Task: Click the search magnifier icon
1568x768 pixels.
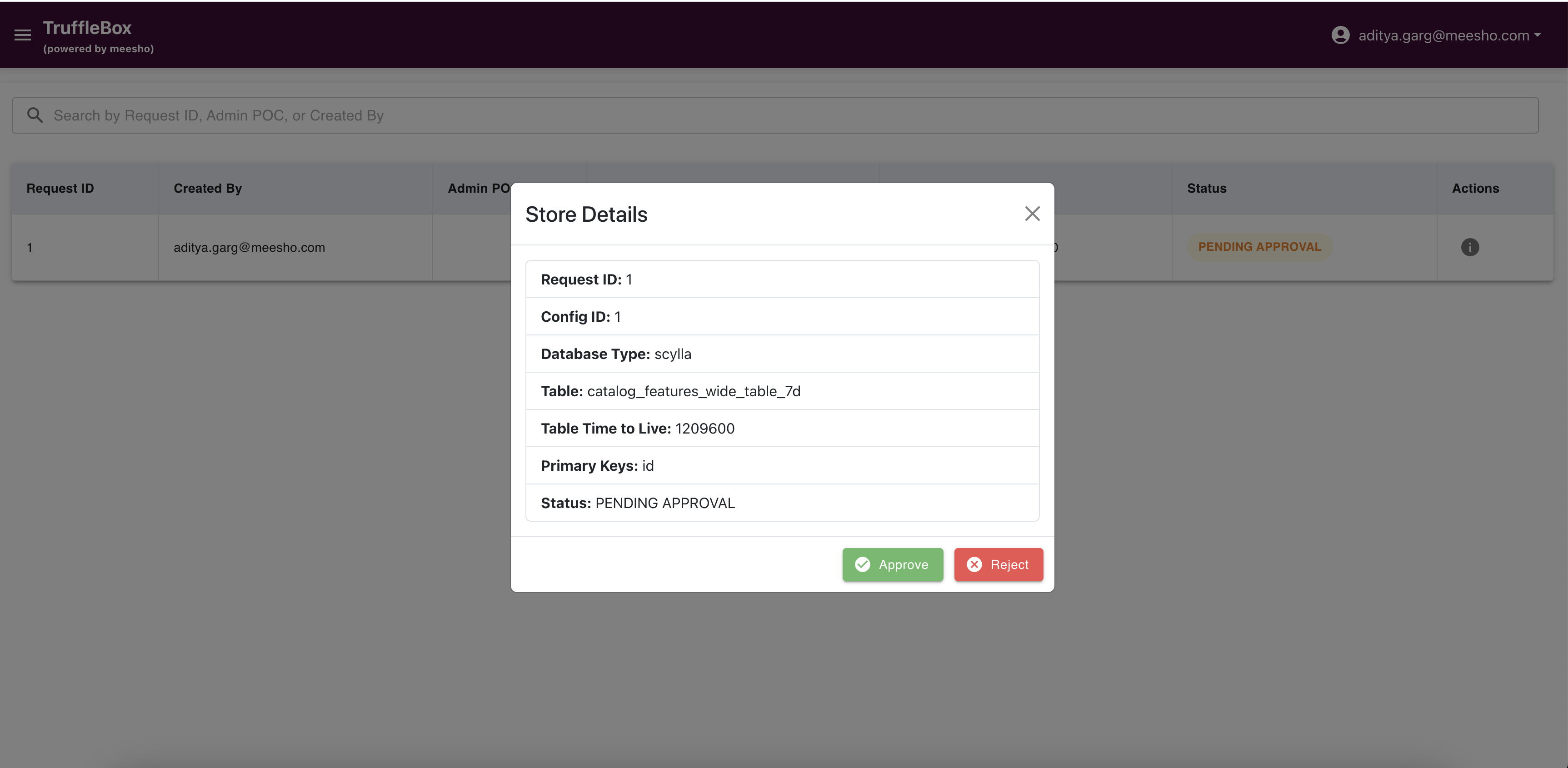Action: click(35, 115)
